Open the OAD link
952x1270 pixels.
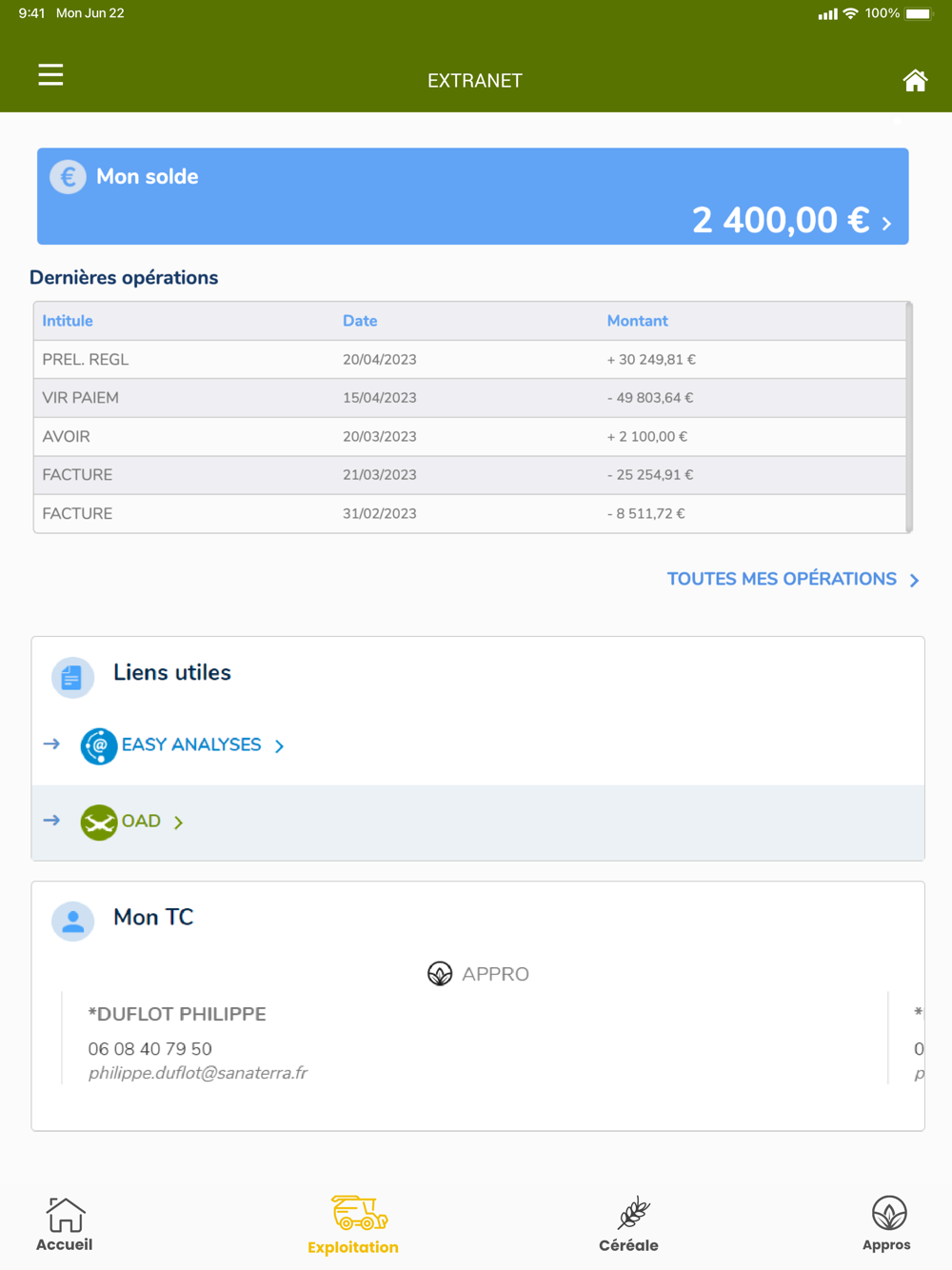[x=141, y=821]
